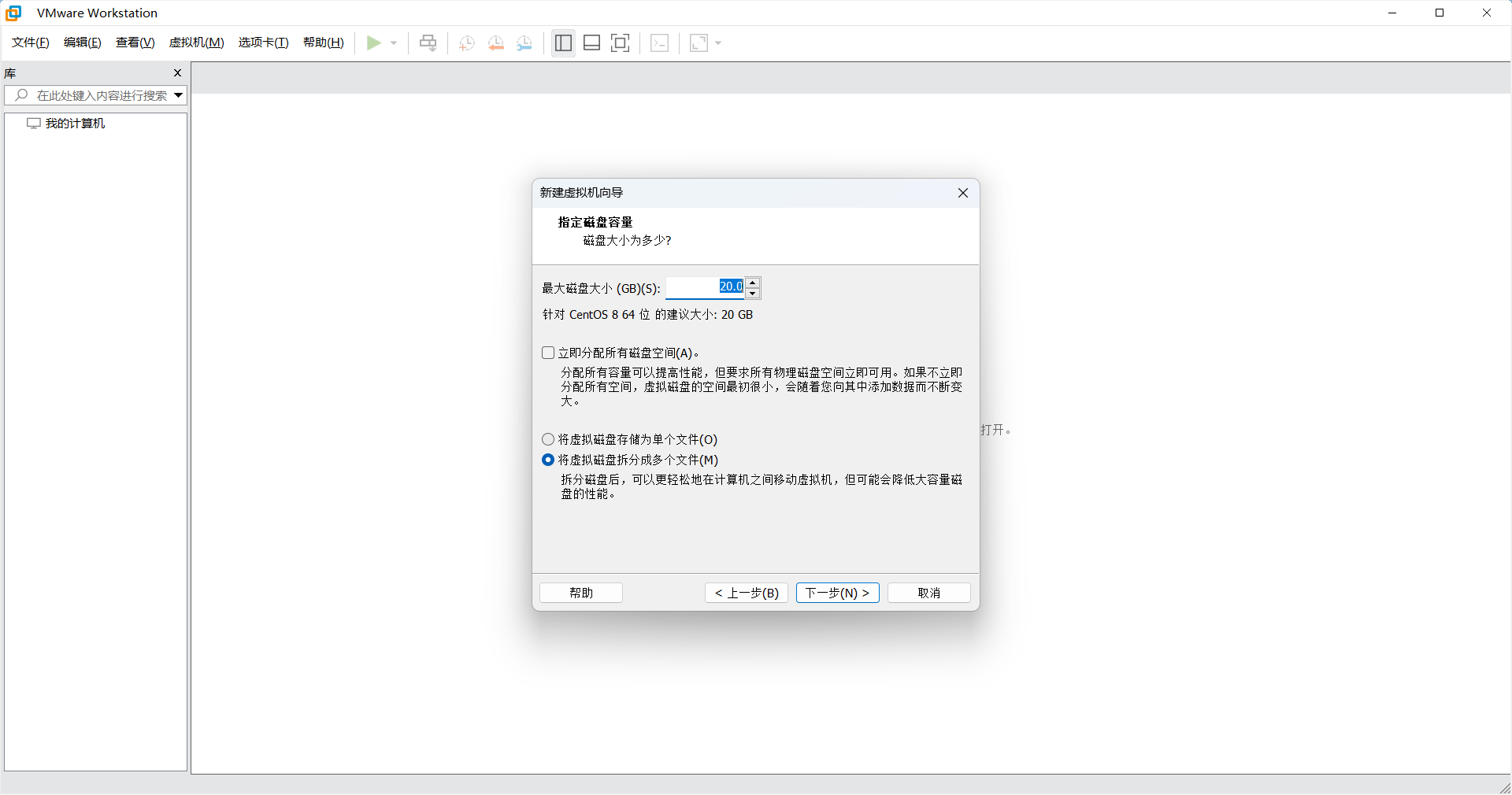
Task: Open the 查看(V) menu
Action: 135,43
